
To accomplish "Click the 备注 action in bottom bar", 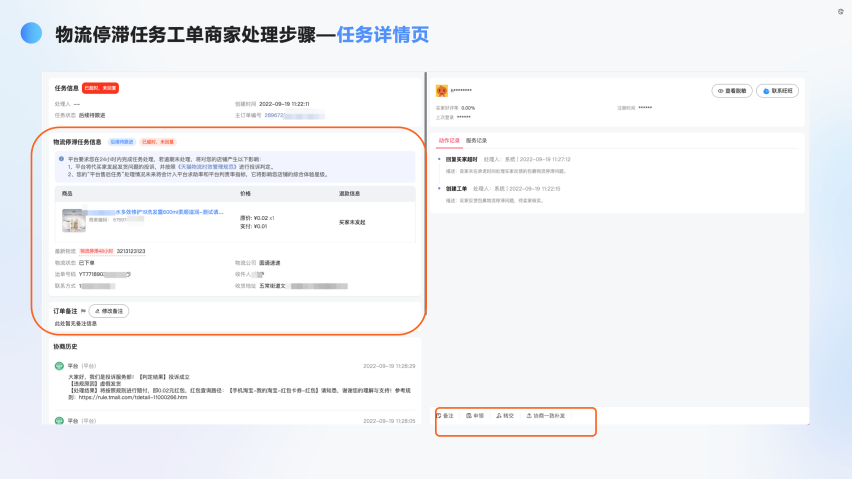I will pos(444,415).
